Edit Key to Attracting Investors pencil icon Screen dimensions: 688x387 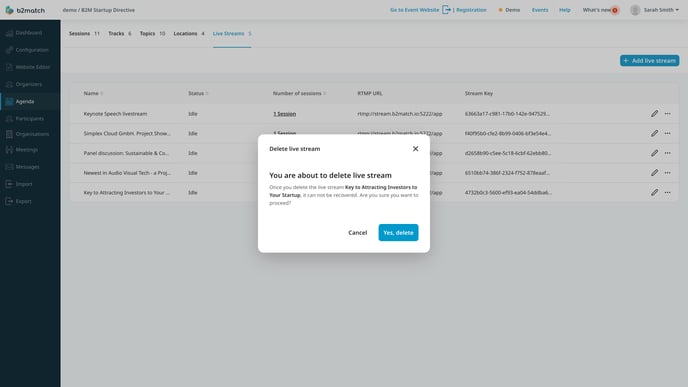click(x=654, y=193)
